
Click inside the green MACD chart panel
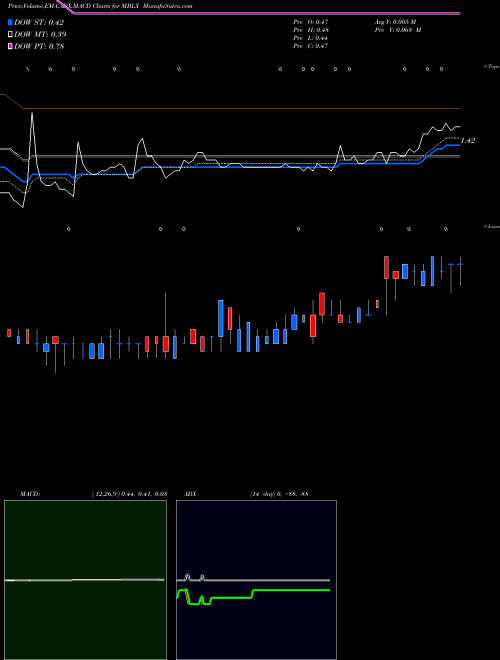coord(85,580)
